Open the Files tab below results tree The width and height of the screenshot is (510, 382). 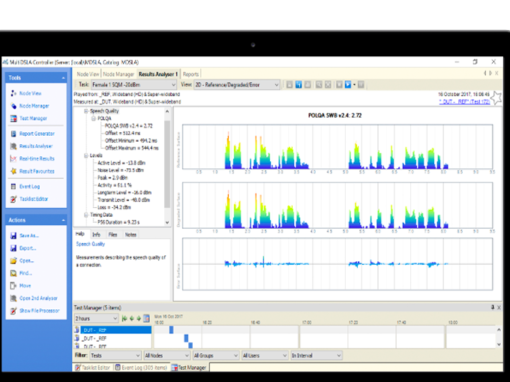click(113, 235)
